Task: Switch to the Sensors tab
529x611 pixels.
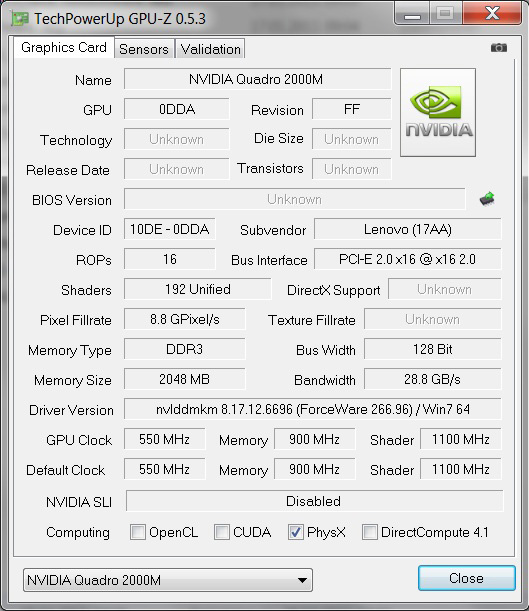Action: pos(144,49)
